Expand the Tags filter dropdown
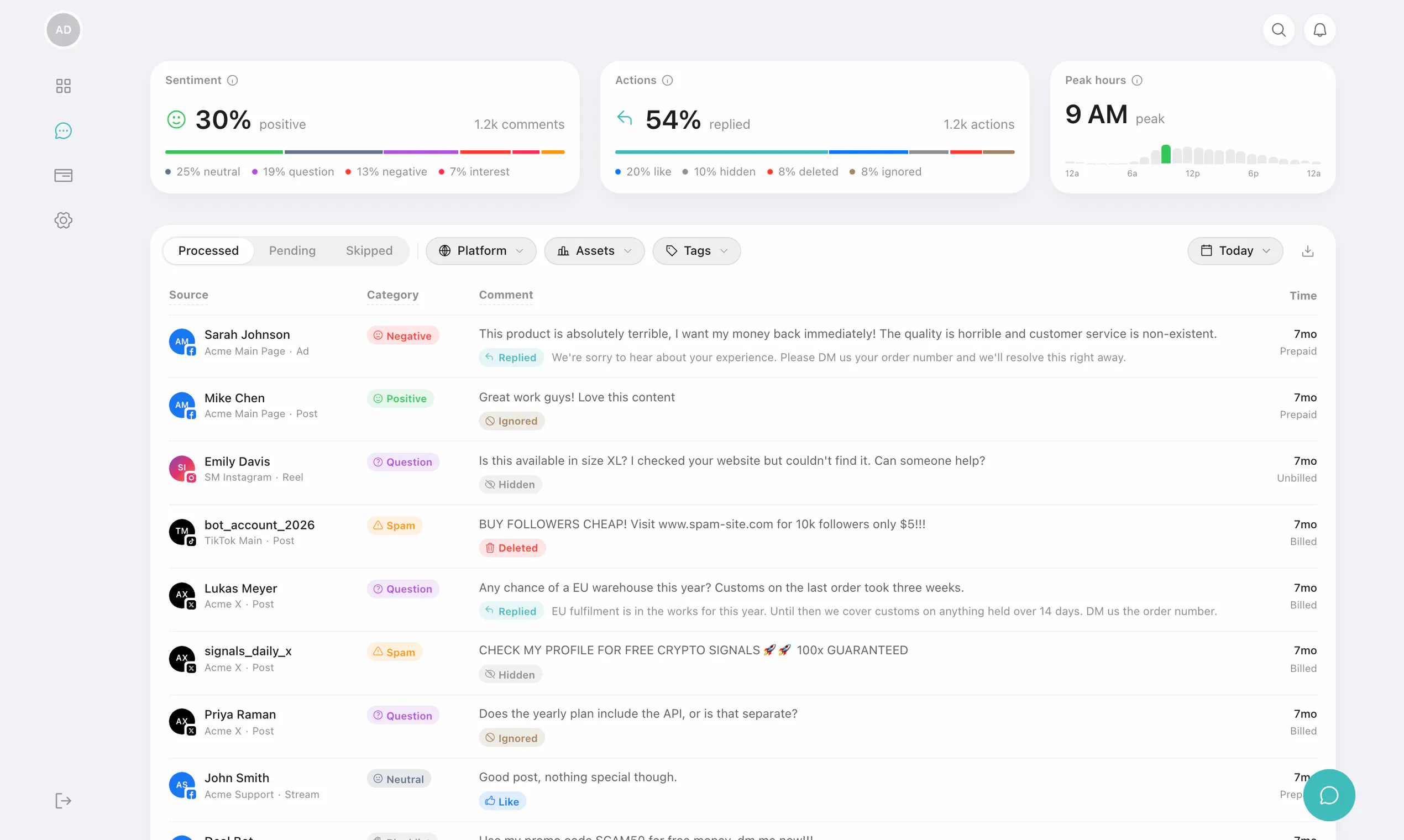Viewport: 1404px width, 840px height. (x=696, y=251)
